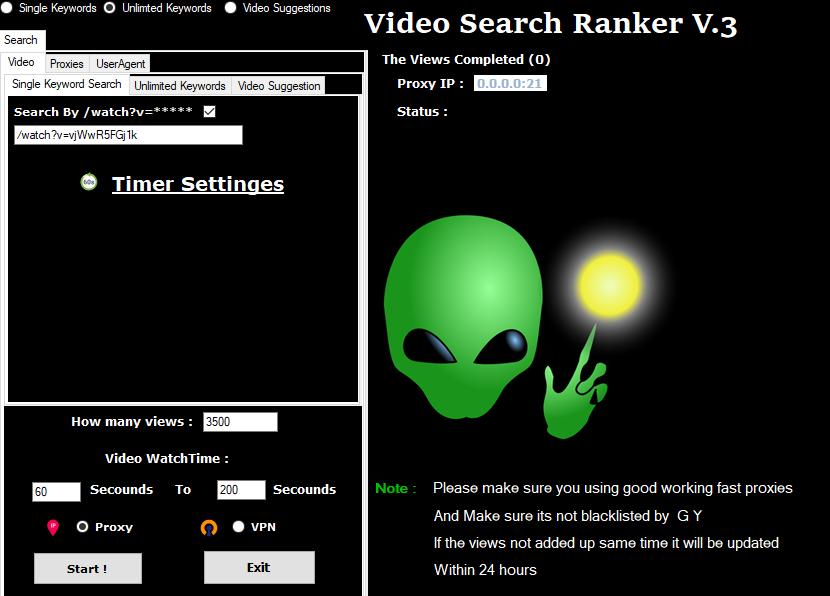This screenshot has width=830, height=596.
Task: Click the orange VPN ring icon
Action: (x=208, y=527)
